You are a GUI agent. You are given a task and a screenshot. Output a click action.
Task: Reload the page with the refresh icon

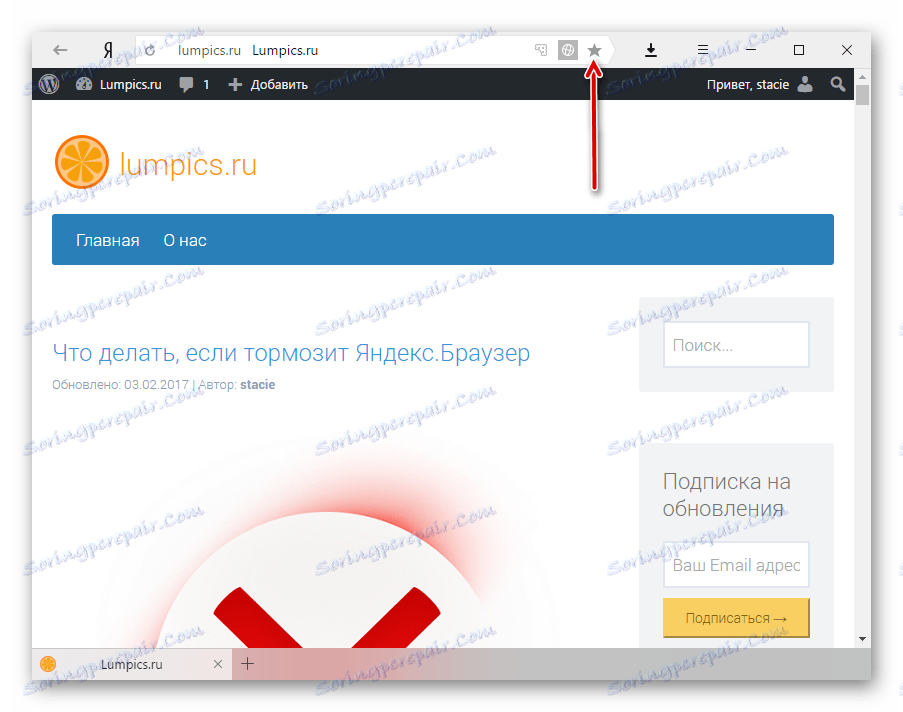(150, 50)
